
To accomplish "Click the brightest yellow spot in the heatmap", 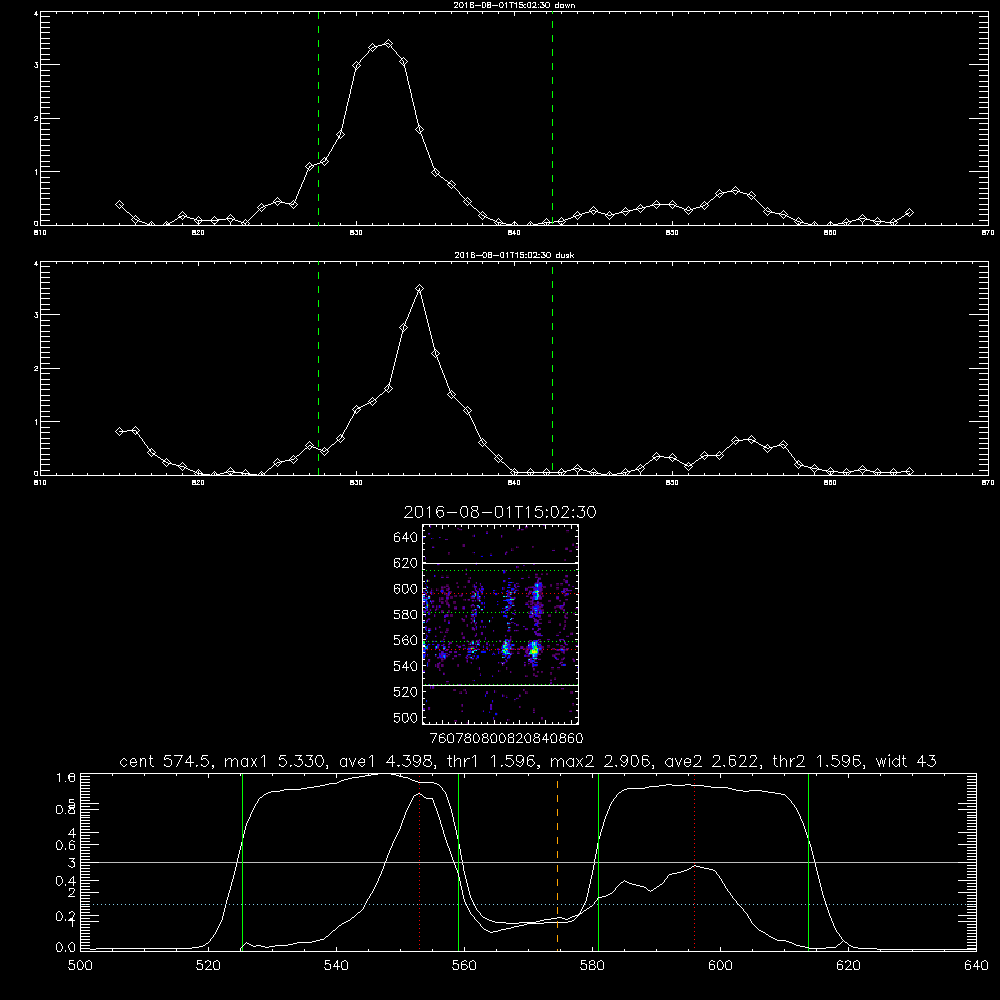I will point(534,650).
